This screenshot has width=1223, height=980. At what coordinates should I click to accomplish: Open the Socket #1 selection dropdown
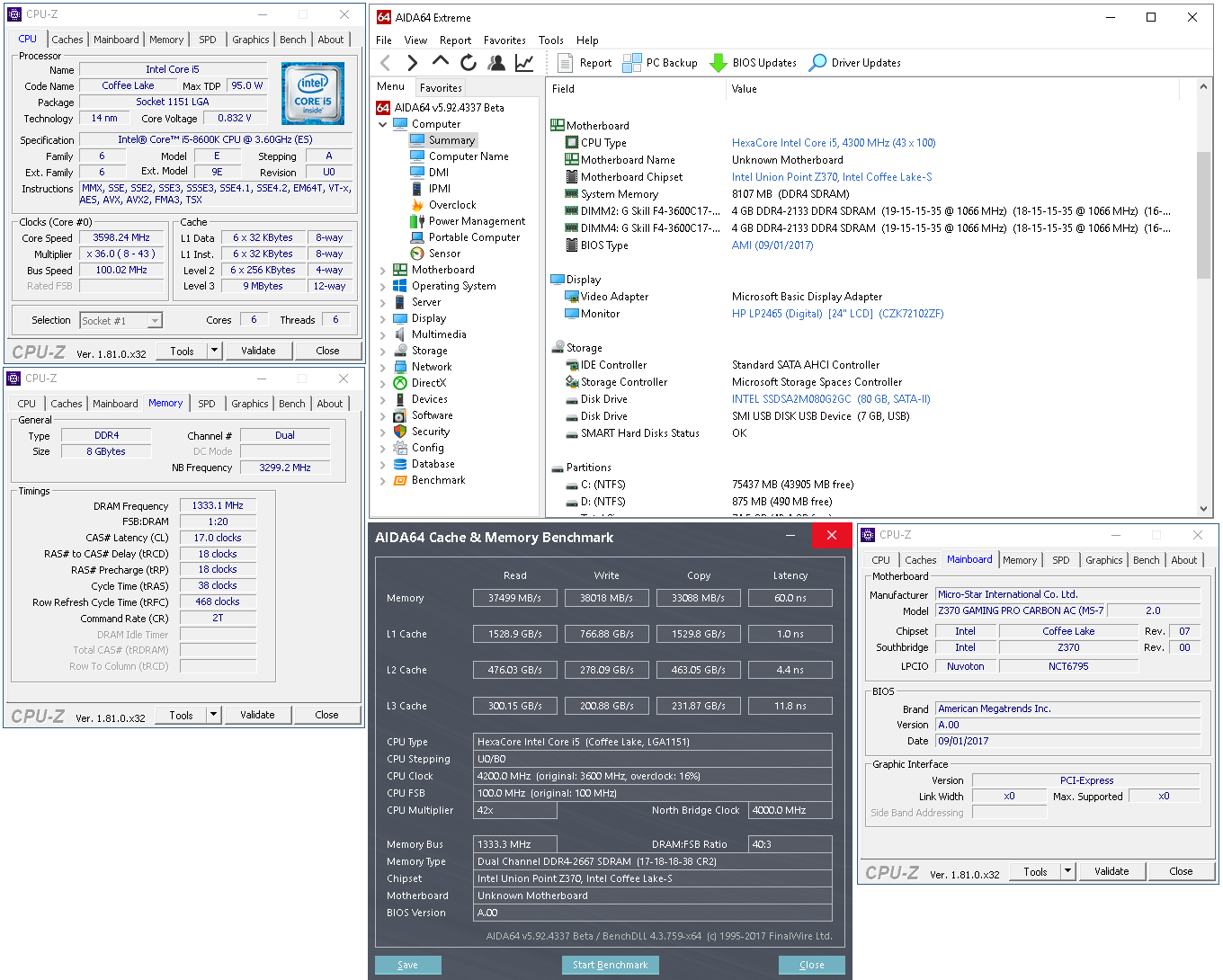[155, 320]
